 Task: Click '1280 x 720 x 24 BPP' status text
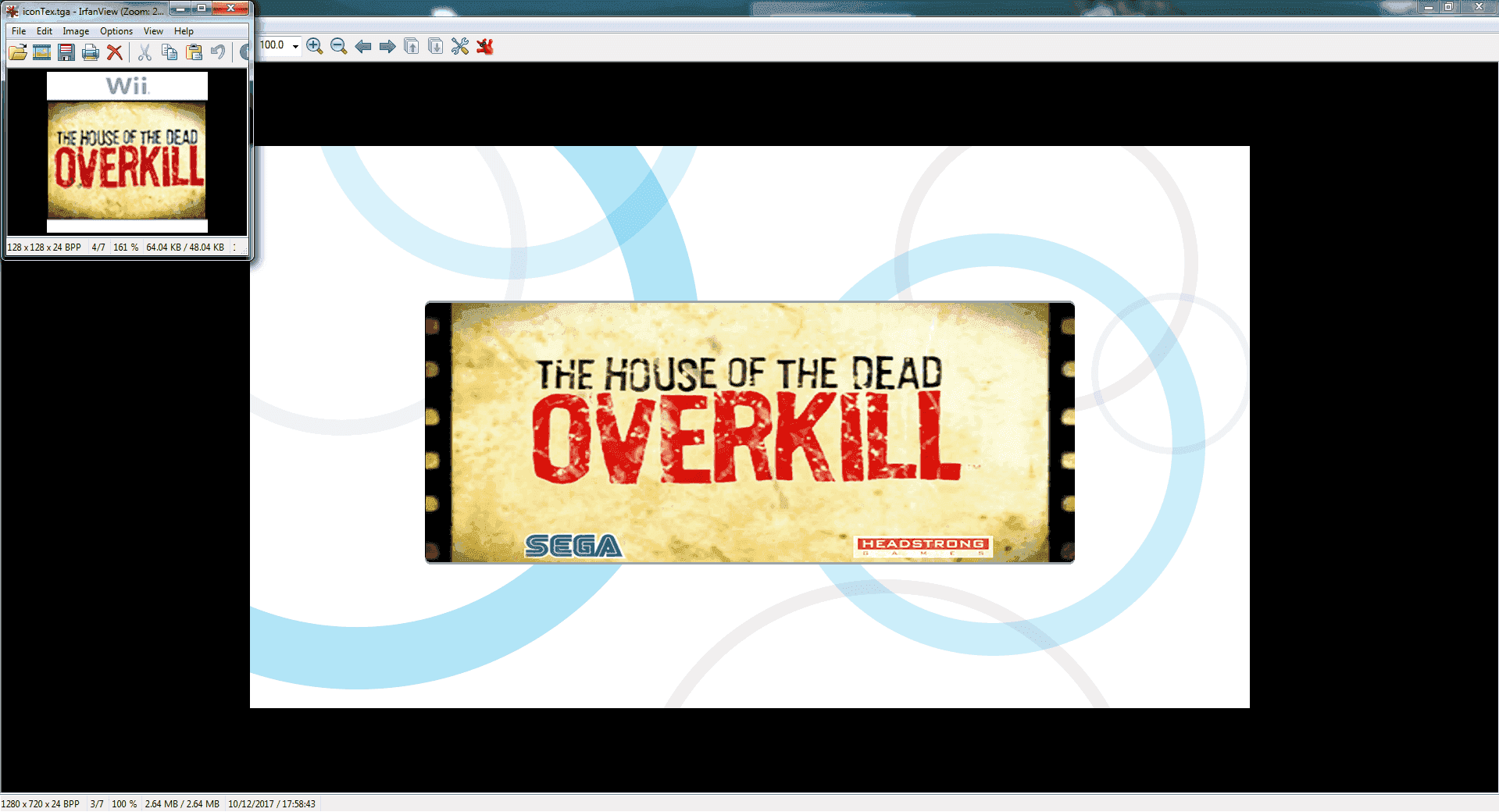(x=41, y=804)
